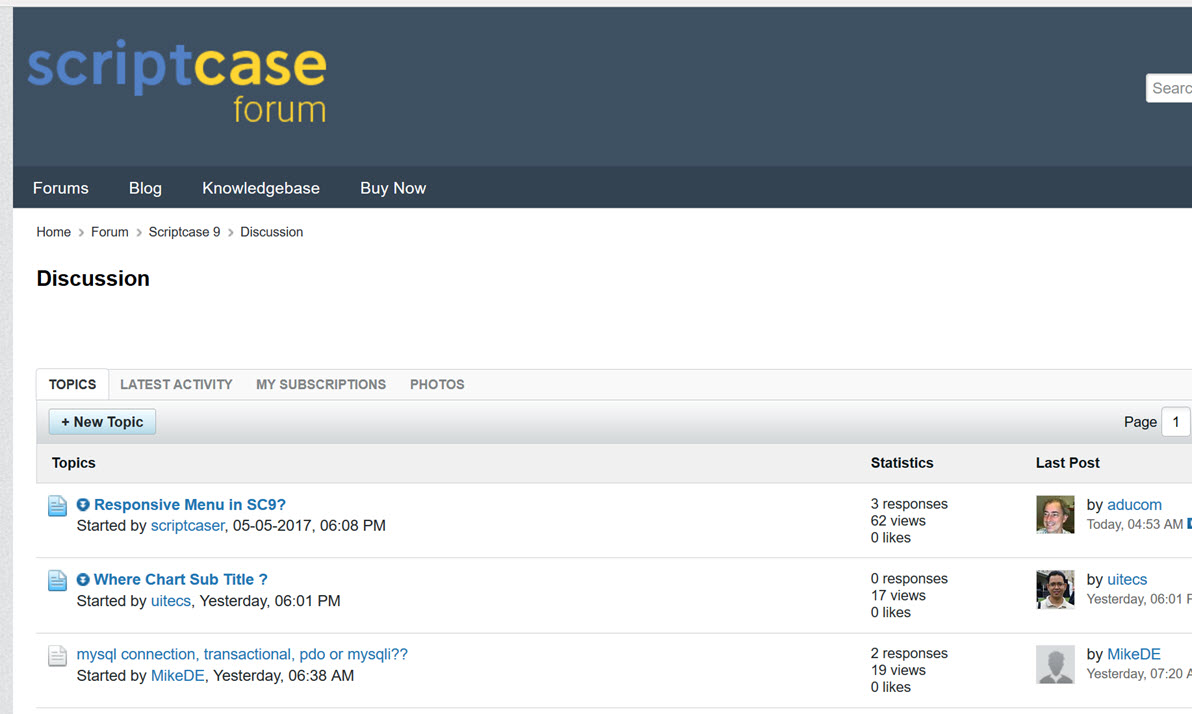The height and width of the screenshot is (714, 1192).
Task: Open the Forums menu item
Action: pyautogui.click(x=61, y=188)
